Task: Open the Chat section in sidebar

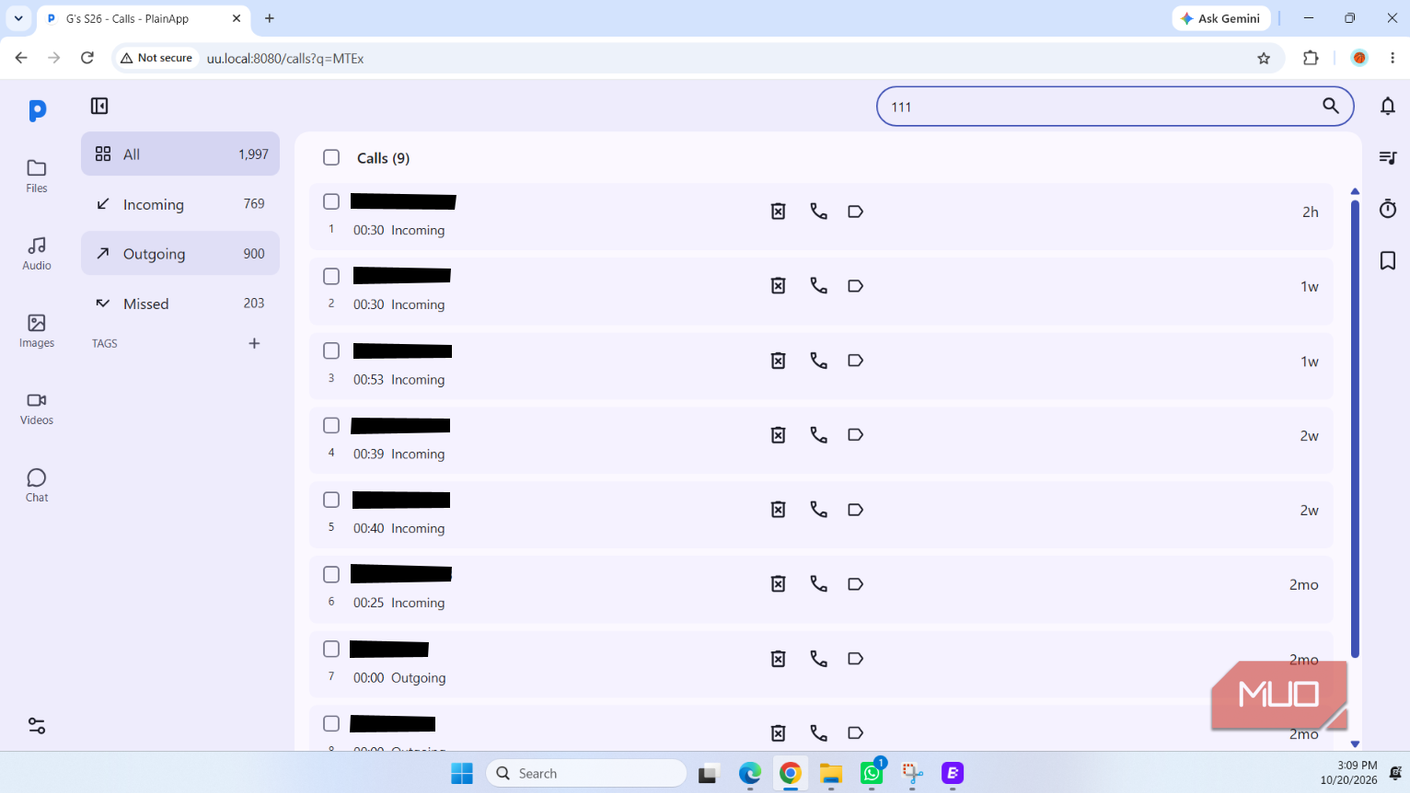Action: (x=36, y=485)
